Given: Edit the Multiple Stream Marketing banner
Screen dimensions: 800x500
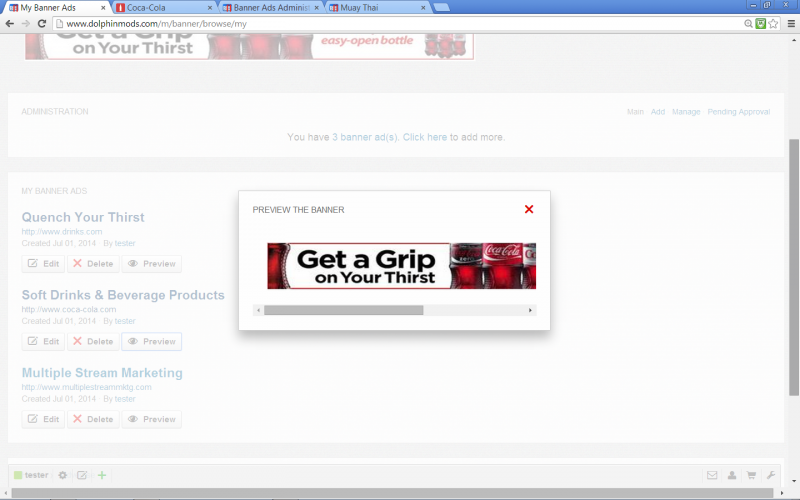Looking at the screenshot, I should tap(43, 419).
